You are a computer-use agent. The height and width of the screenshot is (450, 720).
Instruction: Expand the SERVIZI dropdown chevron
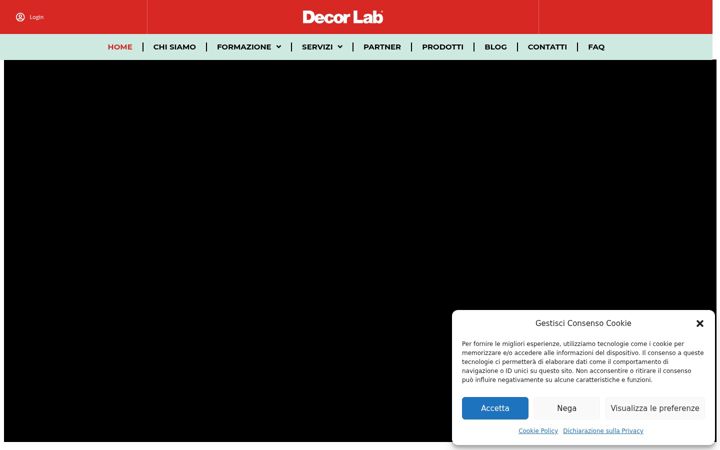340,47
